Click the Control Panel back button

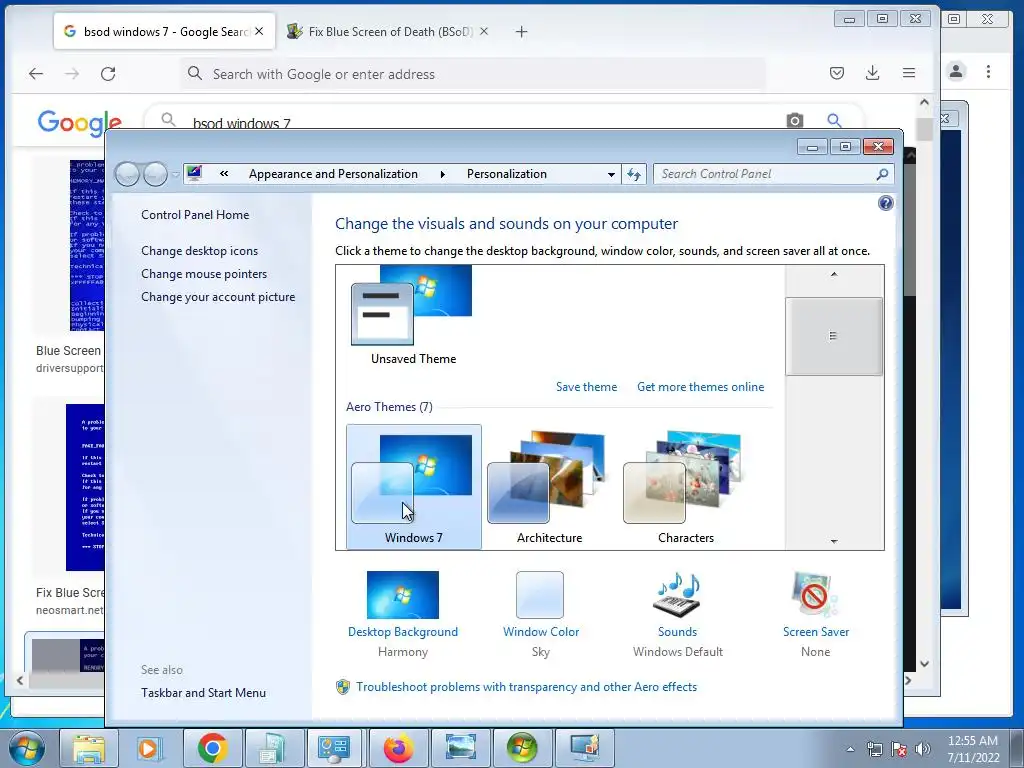click(127, 174)
